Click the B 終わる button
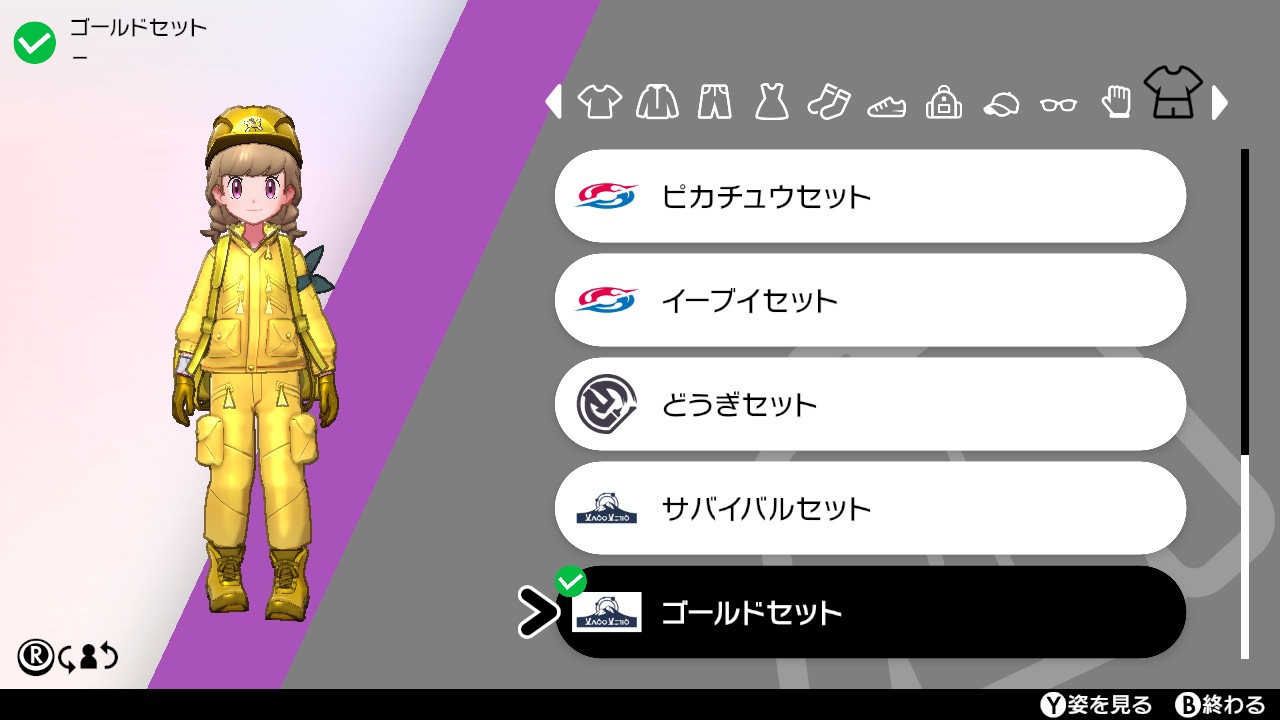 click(1220, 705)
